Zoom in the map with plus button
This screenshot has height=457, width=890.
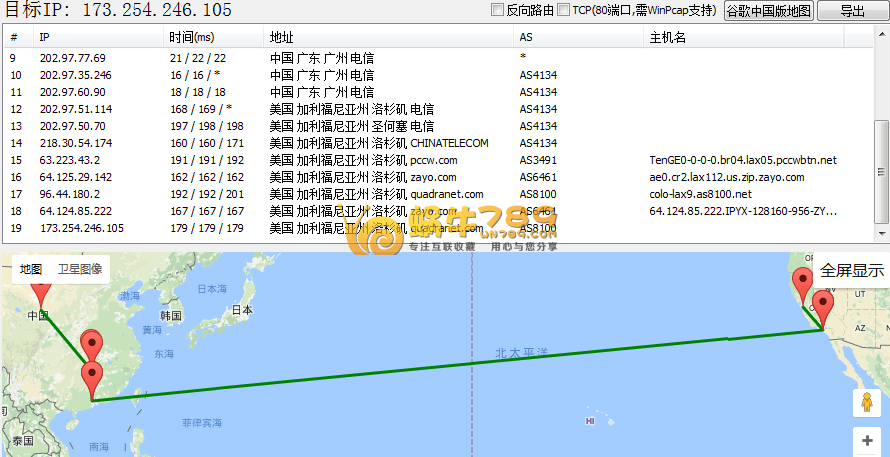tap(866, 441)
